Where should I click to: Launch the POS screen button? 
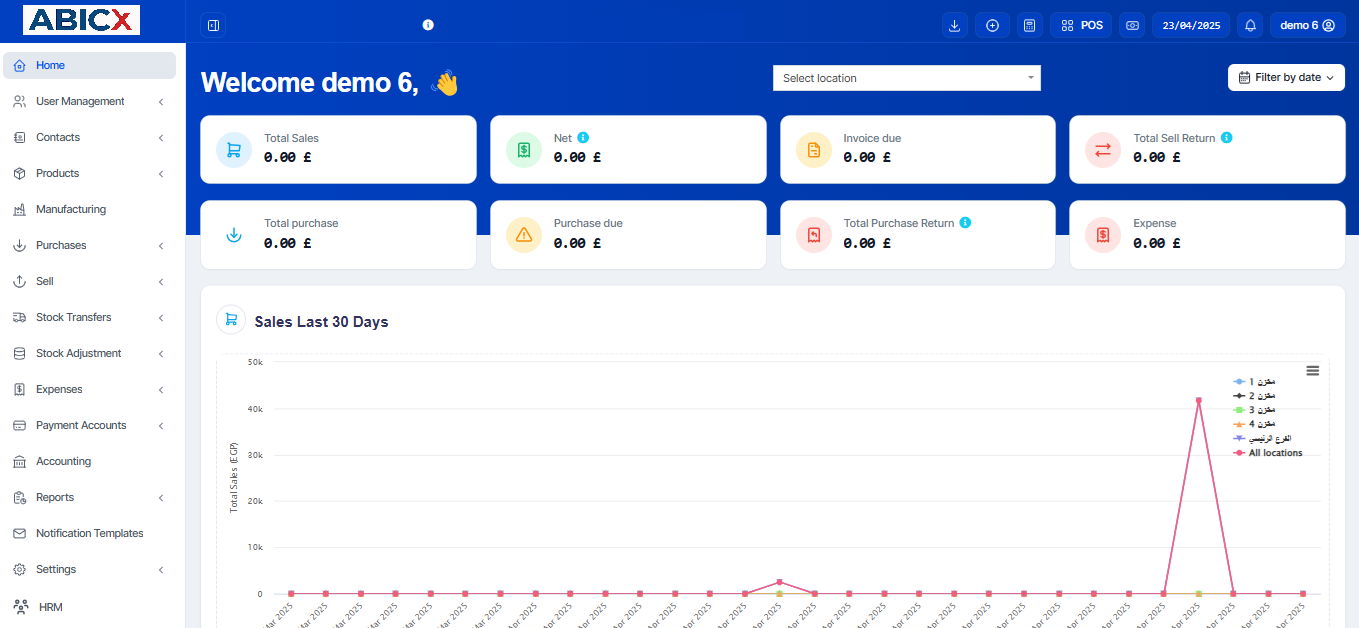tap(1081, 25)
